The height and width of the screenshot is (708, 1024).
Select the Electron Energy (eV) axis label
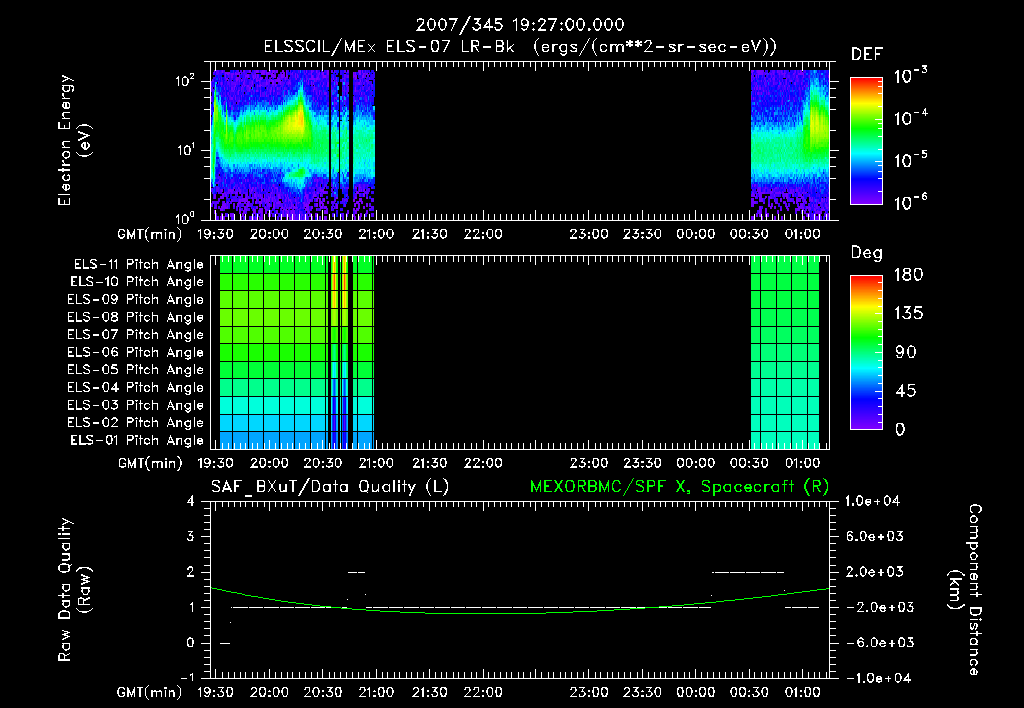74,141
